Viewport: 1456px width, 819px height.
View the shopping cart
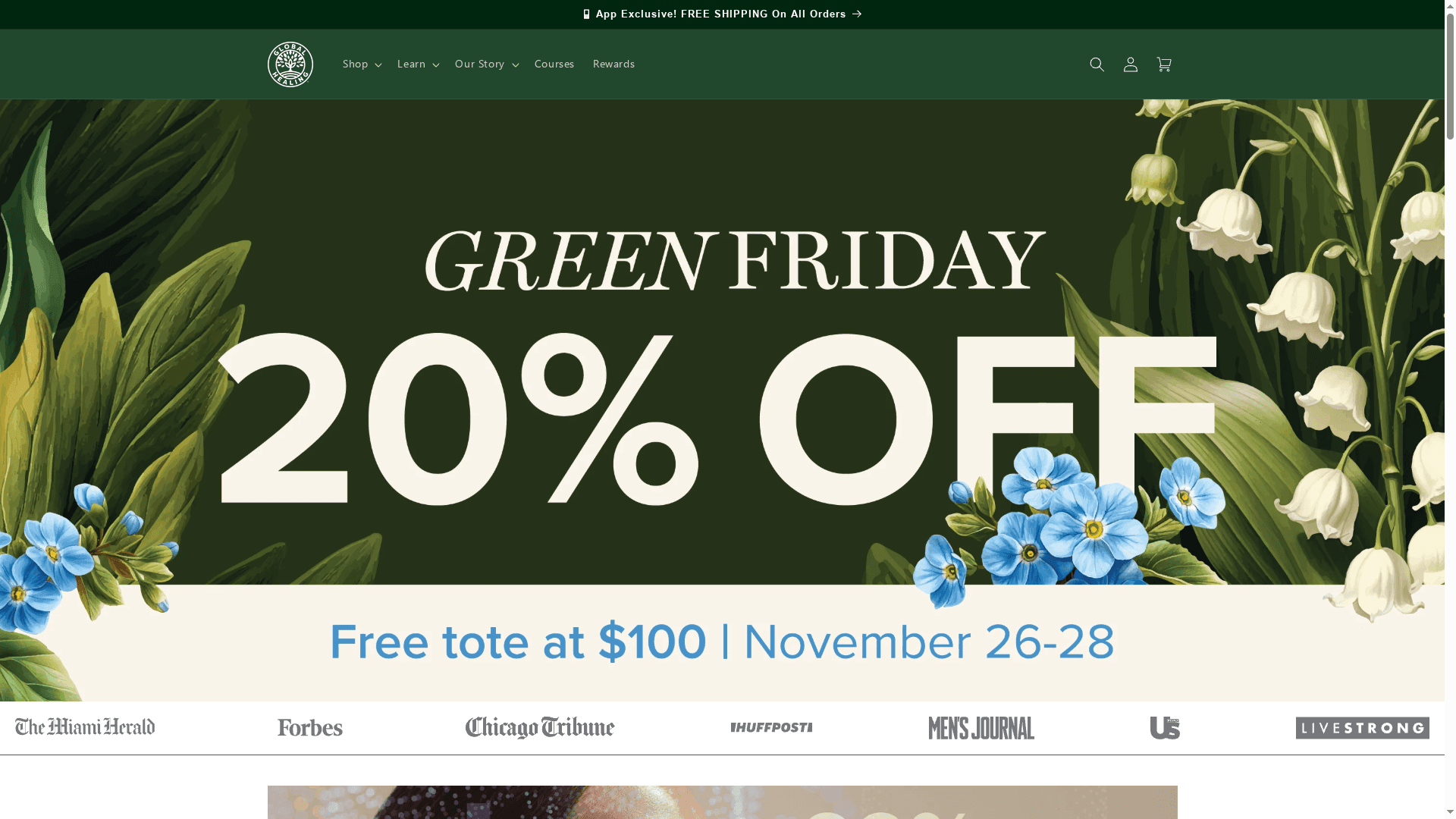point(1164,64)
